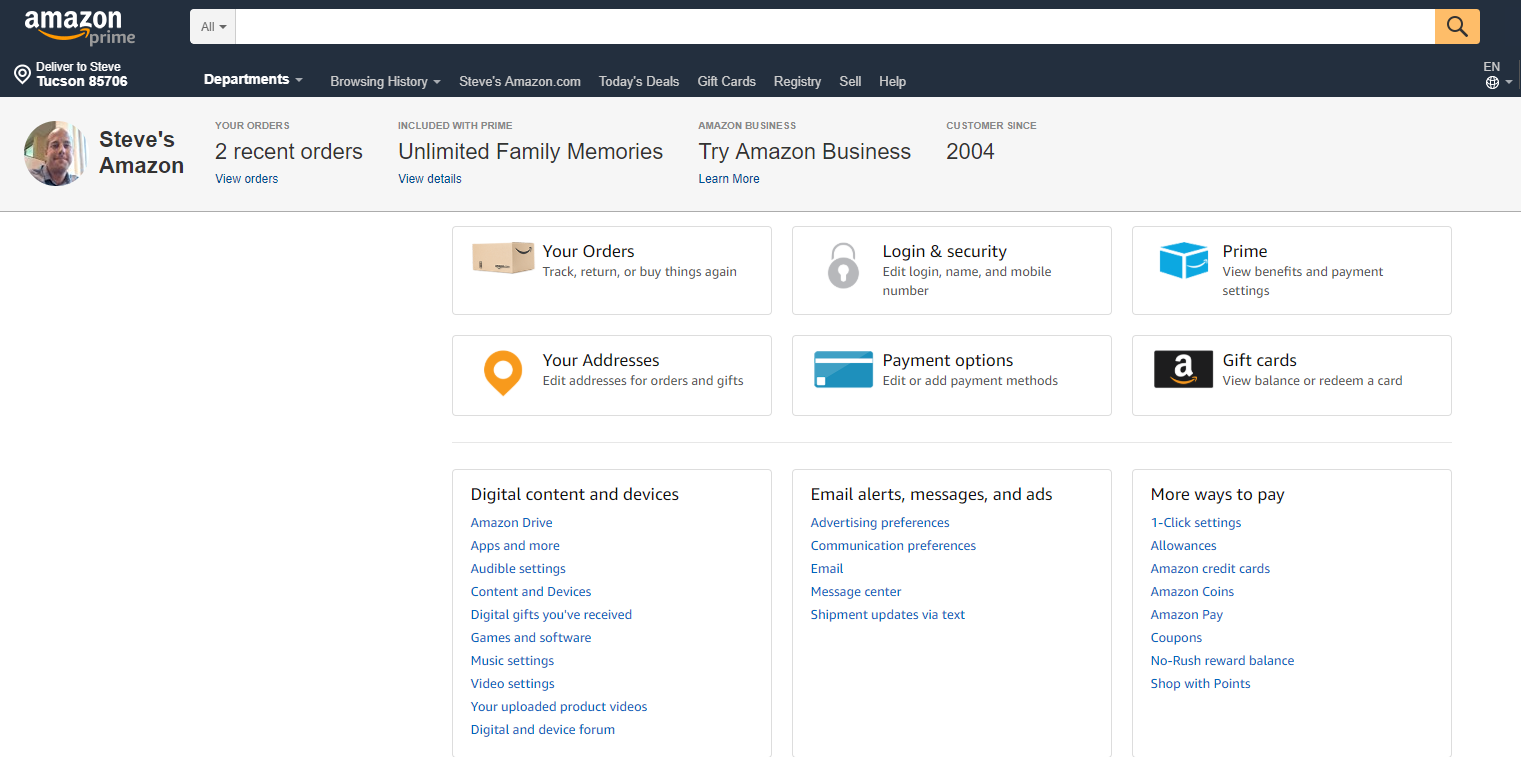Click the 2 recent orders text
This screenshot has height=757, width=1521.
(x=289, y=152)
